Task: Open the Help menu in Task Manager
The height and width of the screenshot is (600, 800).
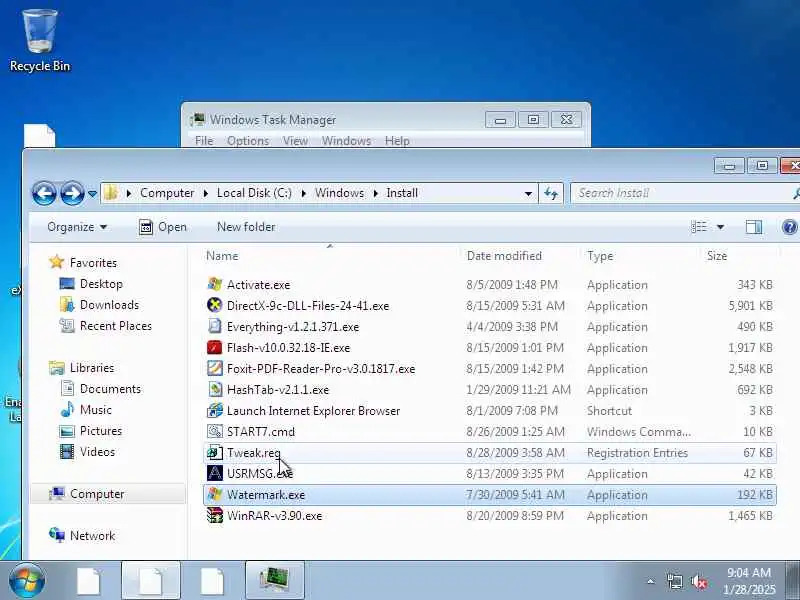Action: coord(397,141)
